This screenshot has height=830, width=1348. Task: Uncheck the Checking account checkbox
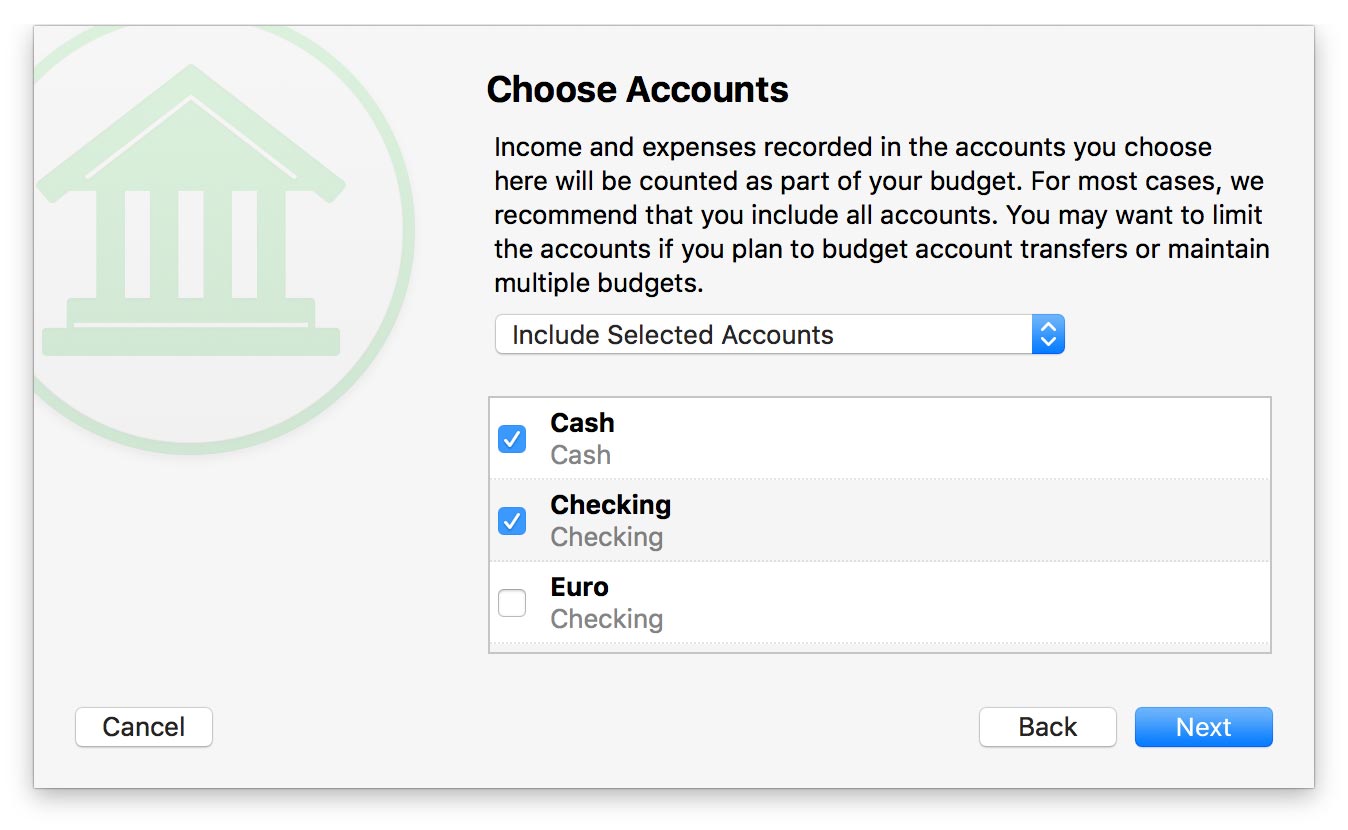512,521
